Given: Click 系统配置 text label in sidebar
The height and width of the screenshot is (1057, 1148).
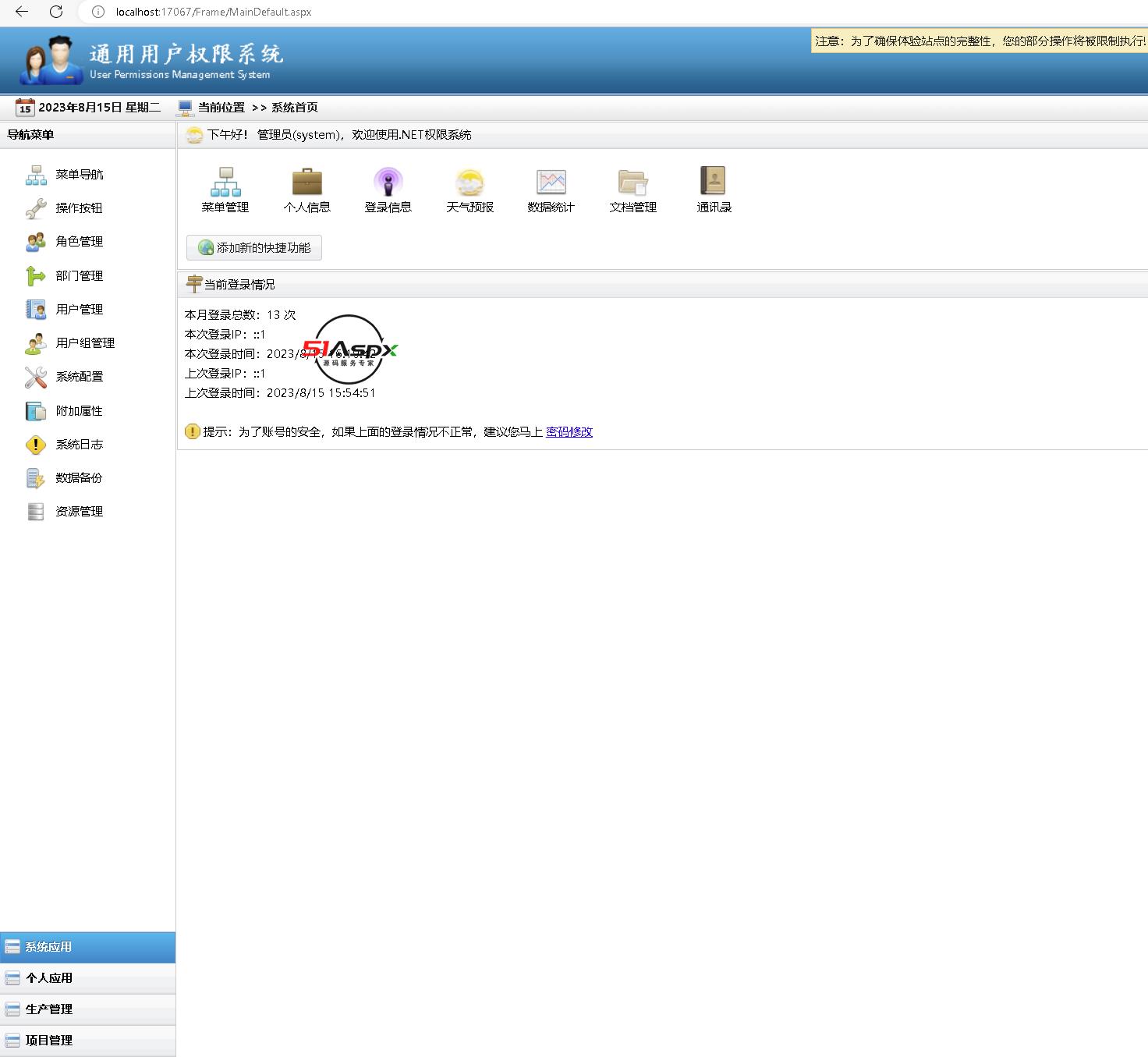Looking at the screenshot, I should (80, 377).
